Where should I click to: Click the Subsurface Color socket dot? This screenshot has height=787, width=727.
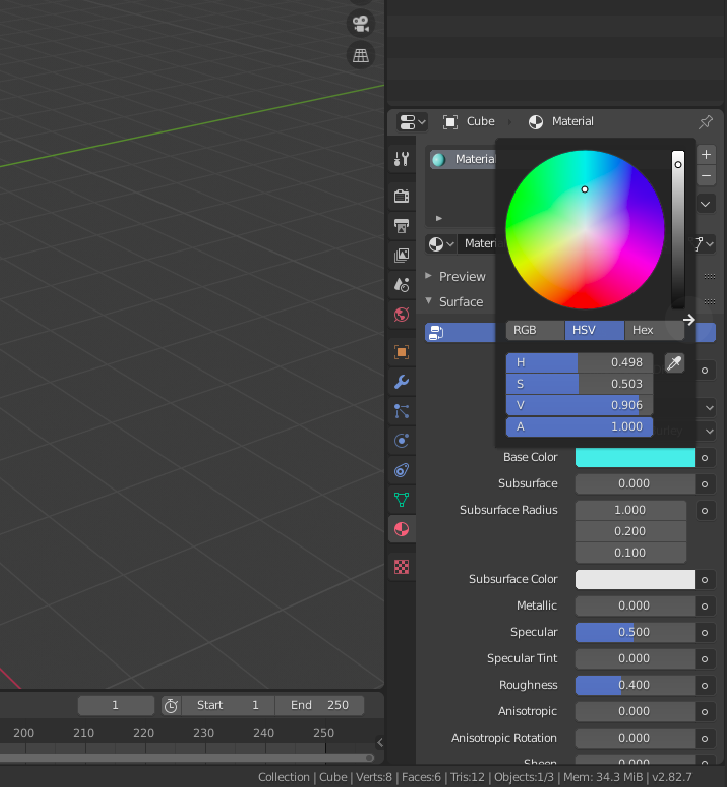click(705, 580)
